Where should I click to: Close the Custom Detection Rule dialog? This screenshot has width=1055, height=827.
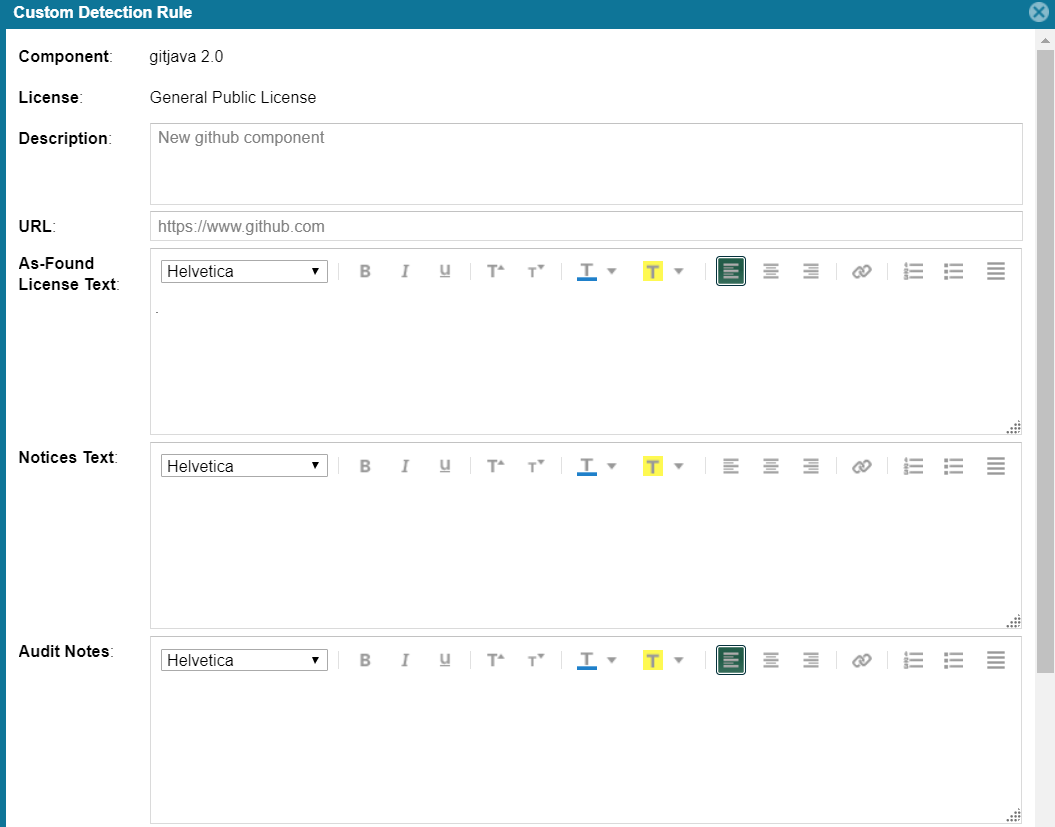[x=1039, y=13]
